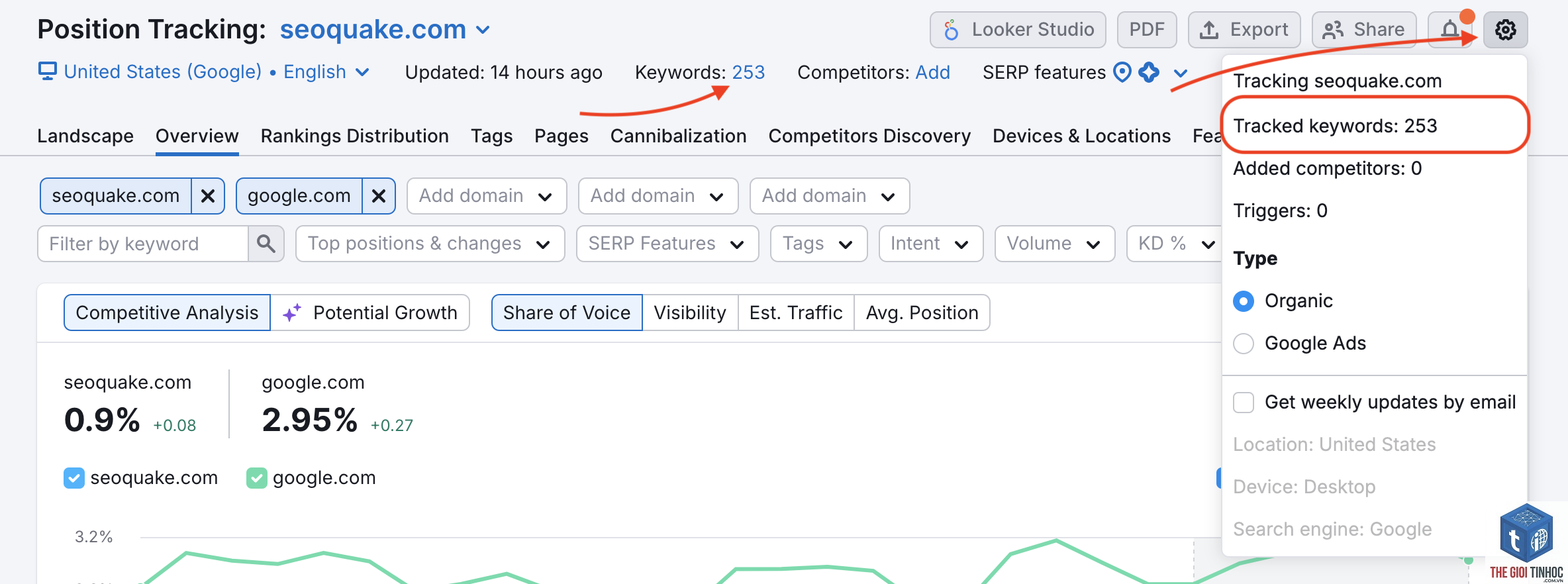Focus the Filter by keyword field
Image resolution: width=1568 pixels, height=584 pixels.
tap(143, 244)
